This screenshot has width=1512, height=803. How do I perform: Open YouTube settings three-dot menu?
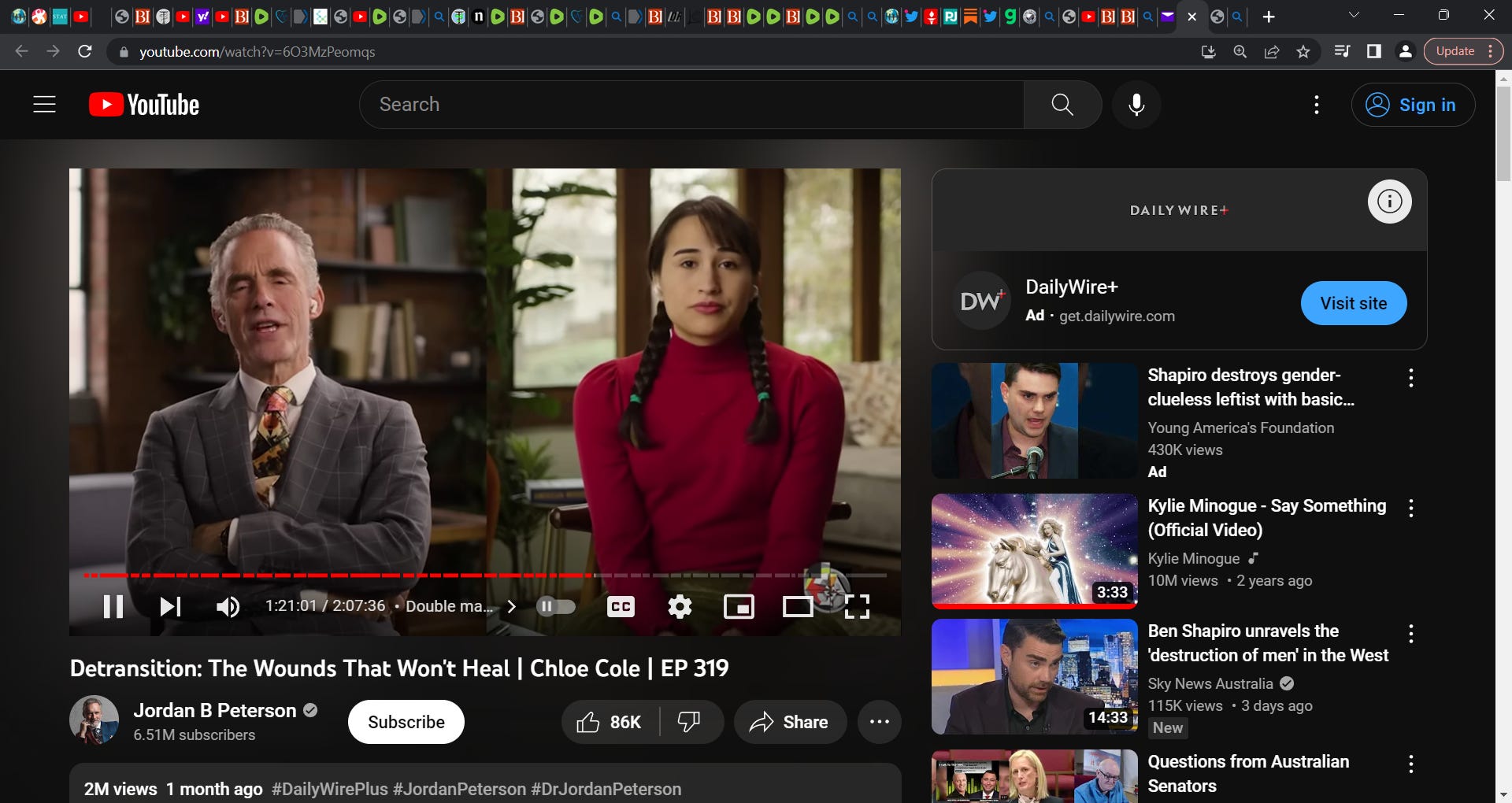[x=1317, y=105]
